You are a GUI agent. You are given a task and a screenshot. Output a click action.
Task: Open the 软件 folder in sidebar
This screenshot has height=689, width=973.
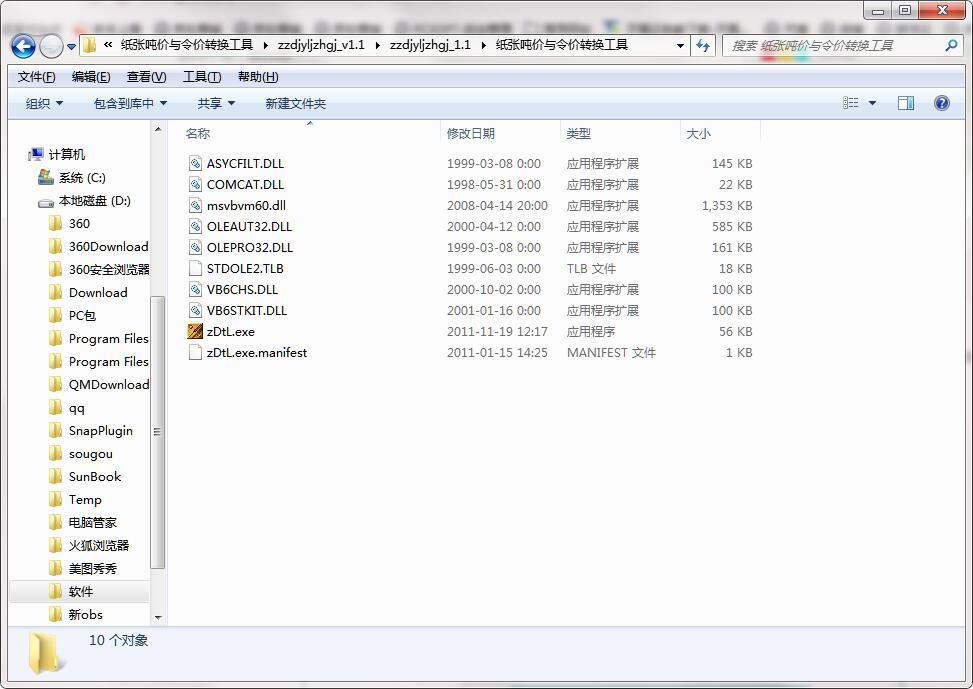tap(81, 591)
